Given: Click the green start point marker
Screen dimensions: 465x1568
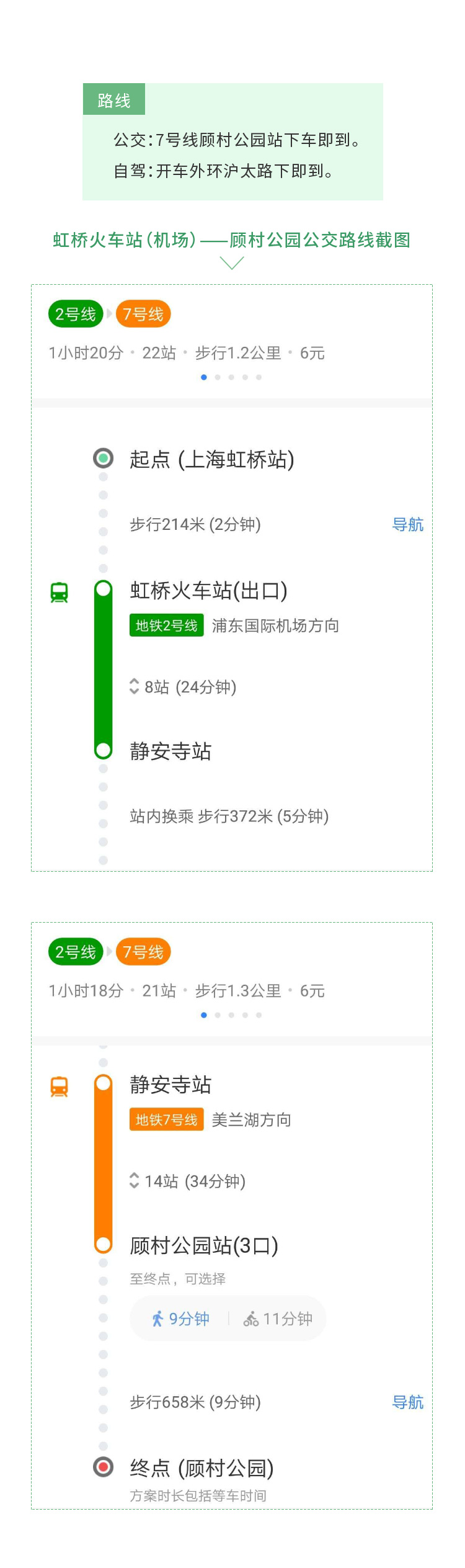Looking at the screenshot, I should pos(104,459).
